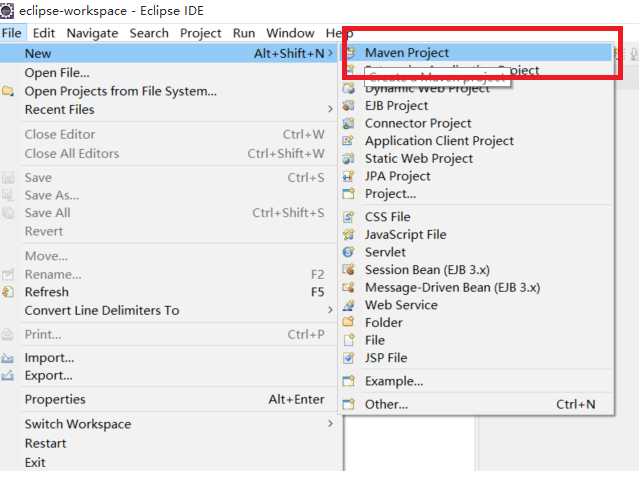Click the Folder icon in New submenu
The width and height of the screenshot is (639, 490).
tap(349, 322)
